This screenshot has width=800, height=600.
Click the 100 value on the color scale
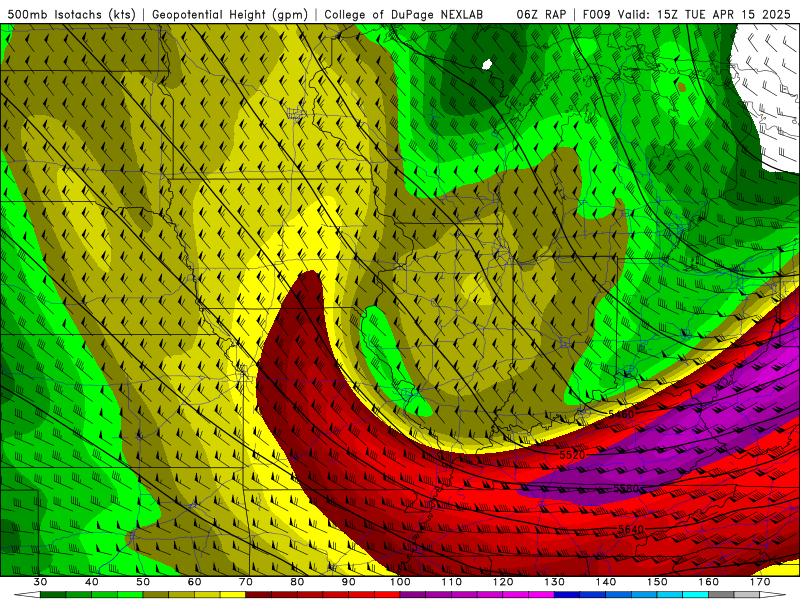[400, 582]
